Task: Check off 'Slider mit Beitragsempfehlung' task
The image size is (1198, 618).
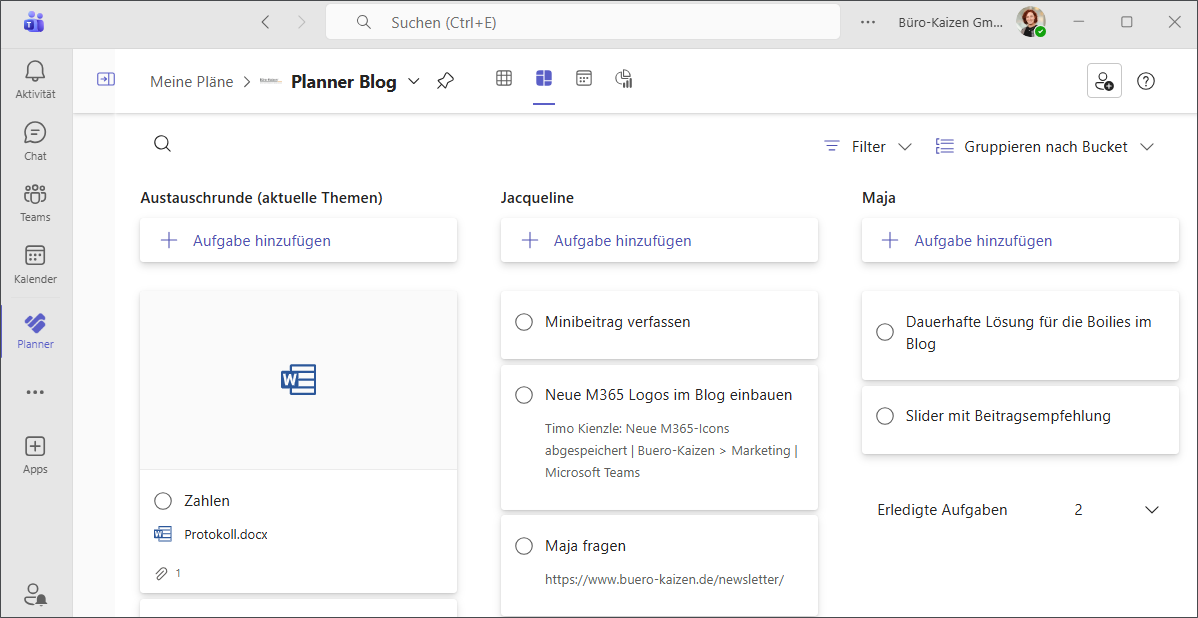Action: tap(885, 416)
